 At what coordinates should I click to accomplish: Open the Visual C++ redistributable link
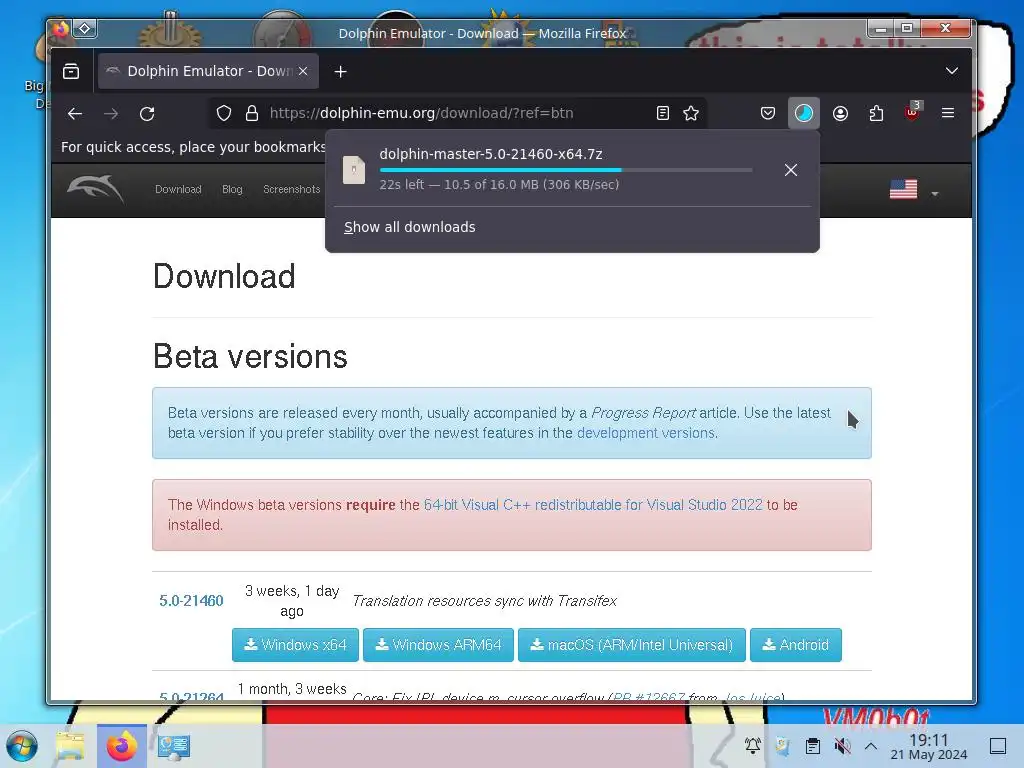(593, 505)
